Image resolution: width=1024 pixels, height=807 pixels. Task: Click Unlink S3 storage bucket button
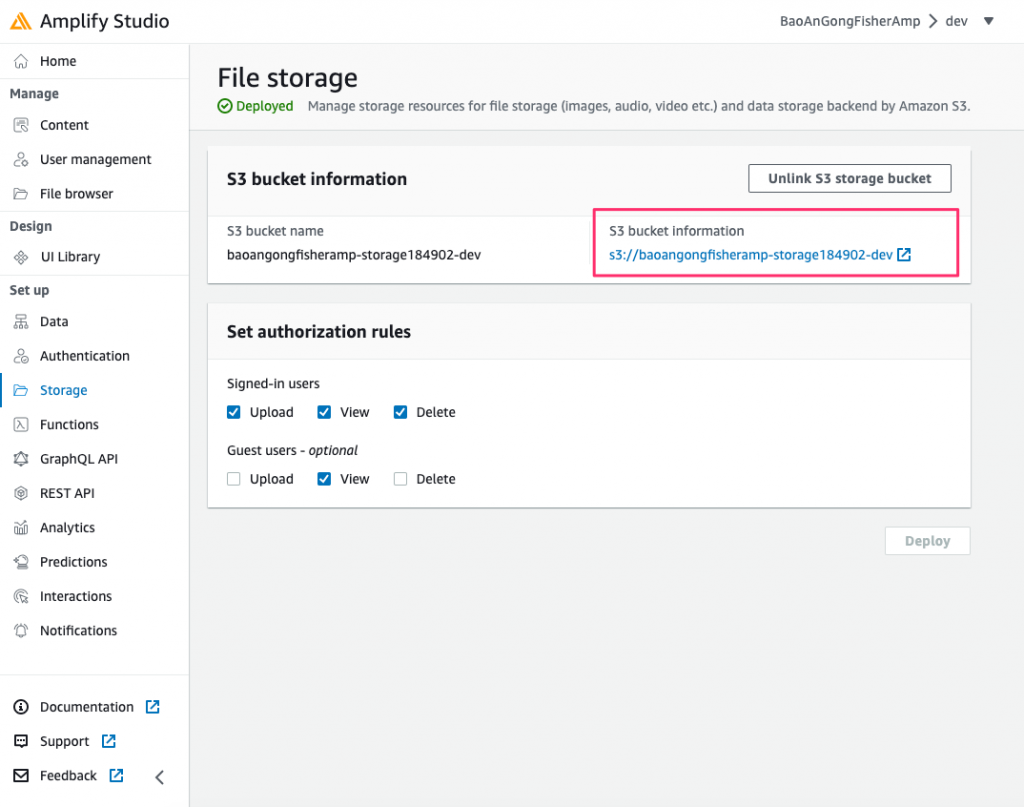coord(849,179)
